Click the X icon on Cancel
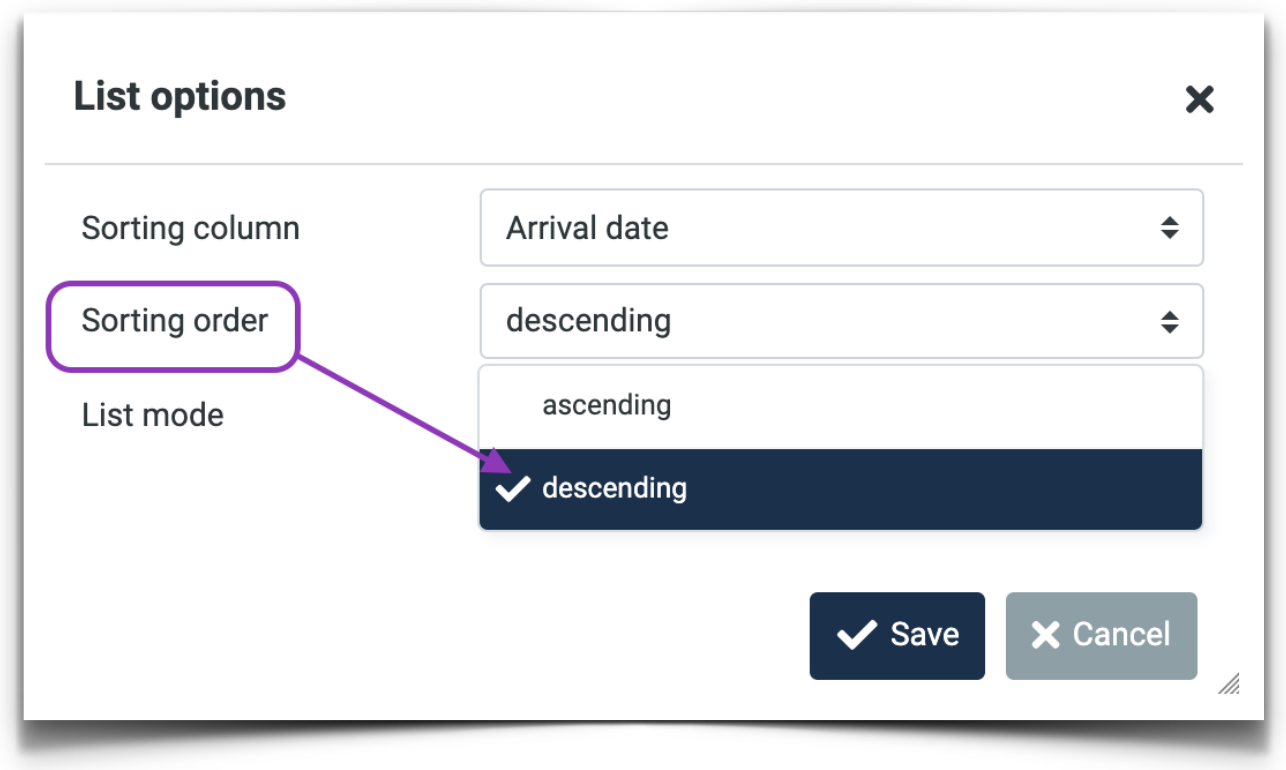Viewport: 1286px width, 770px height. pos(1045,635)
